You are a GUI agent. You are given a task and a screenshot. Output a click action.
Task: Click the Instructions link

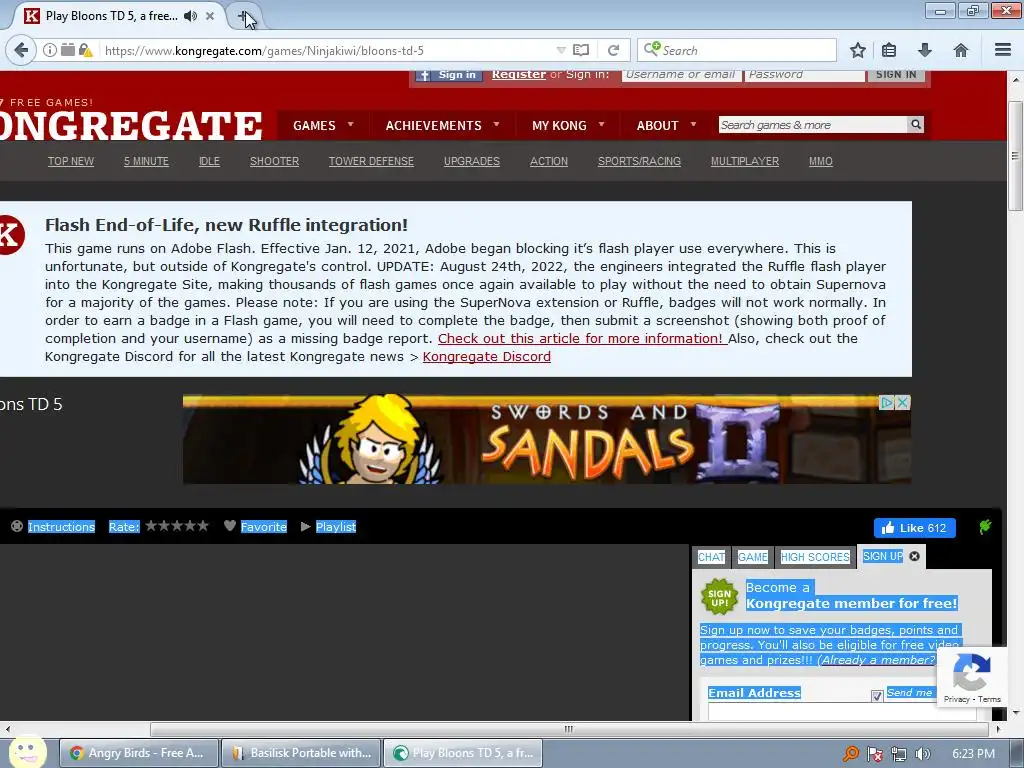(x=61, y=526)
